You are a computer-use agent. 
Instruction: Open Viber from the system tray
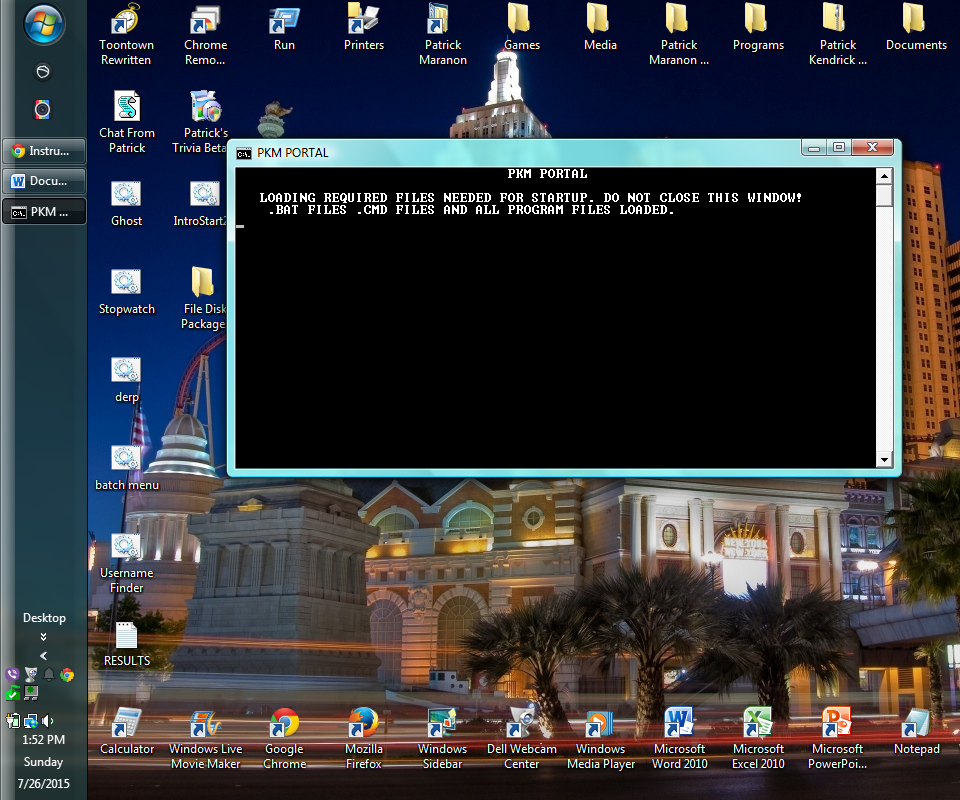[11, 673]
